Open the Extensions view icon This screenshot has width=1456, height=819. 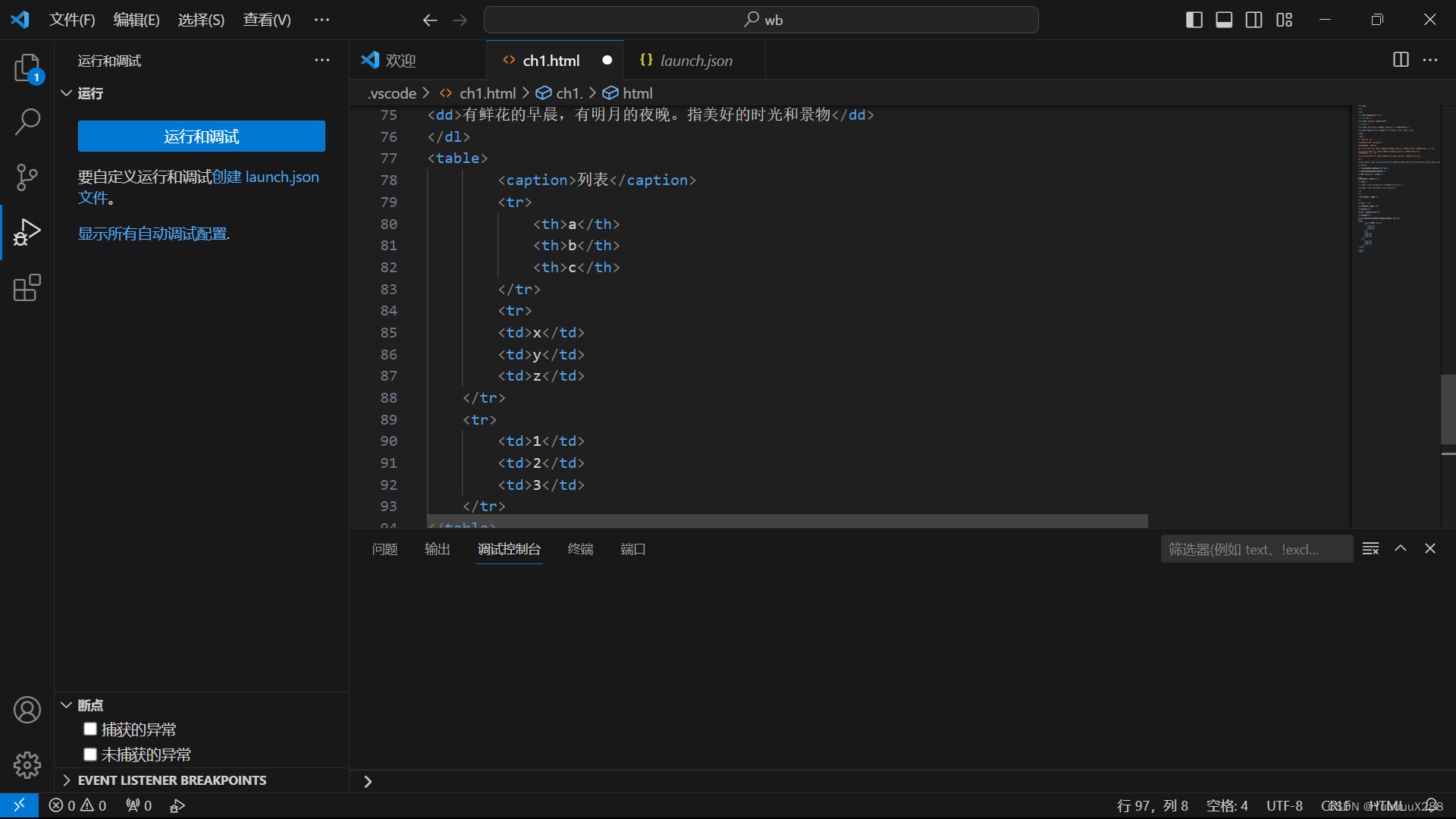coord(27,288)
